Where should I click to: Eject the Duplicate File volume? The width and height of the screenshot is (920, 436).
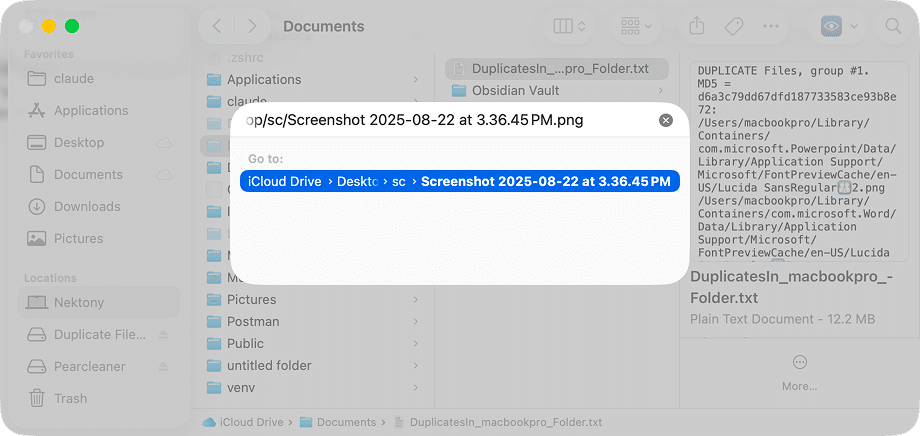(x=163, y=334)
